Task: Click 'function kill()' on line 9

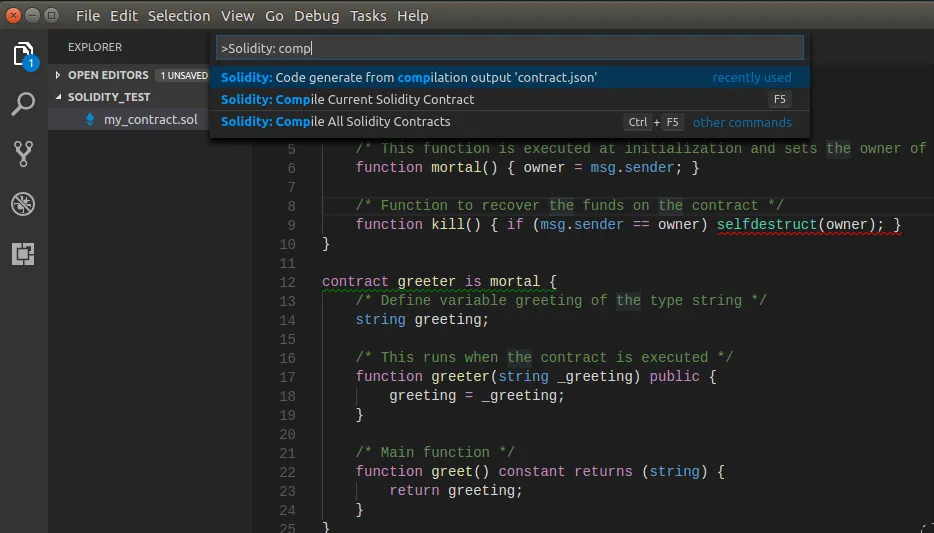Action: tap(418, 225)
